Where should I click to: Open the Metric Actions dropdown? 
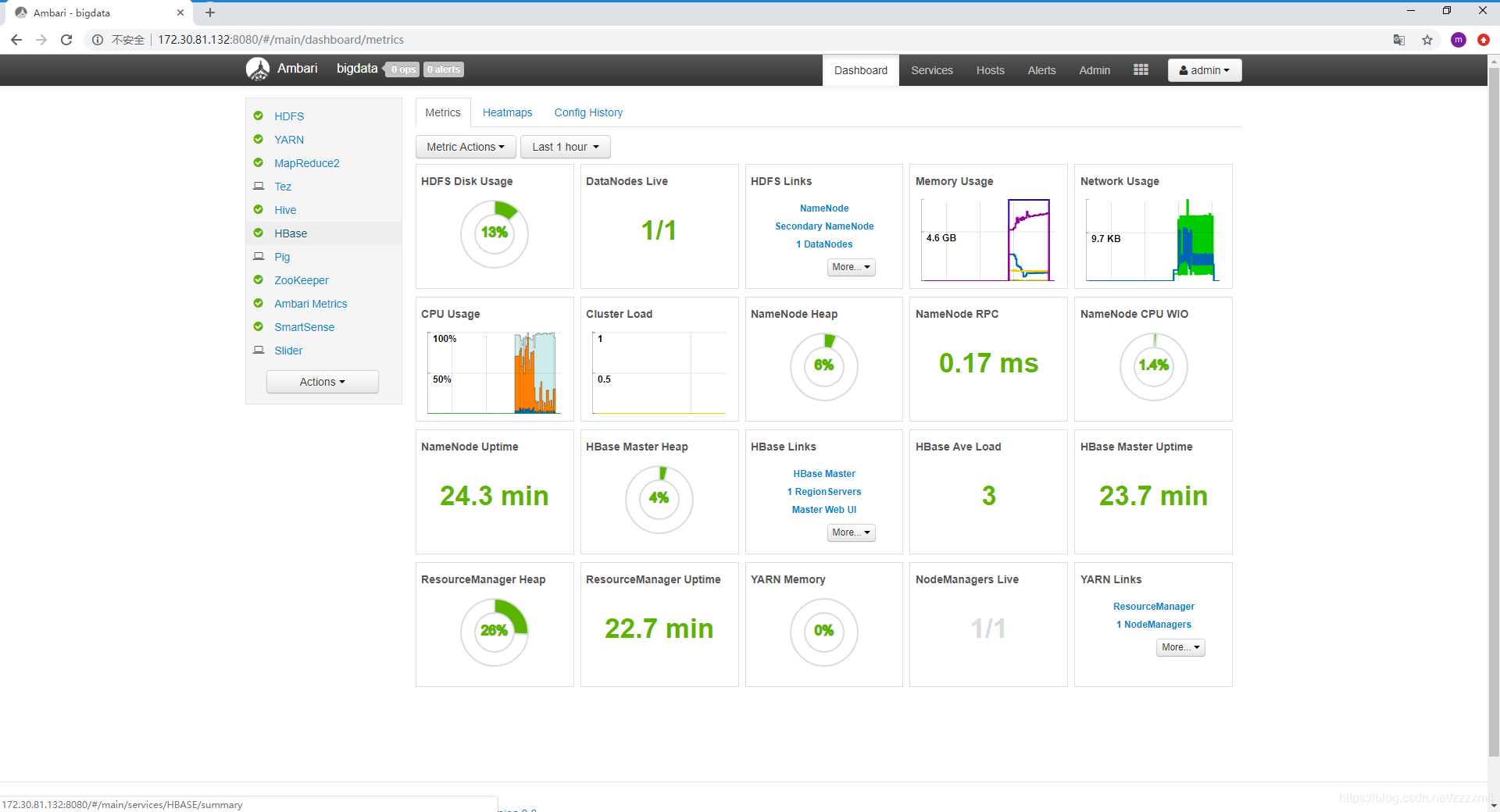(466, 147)
